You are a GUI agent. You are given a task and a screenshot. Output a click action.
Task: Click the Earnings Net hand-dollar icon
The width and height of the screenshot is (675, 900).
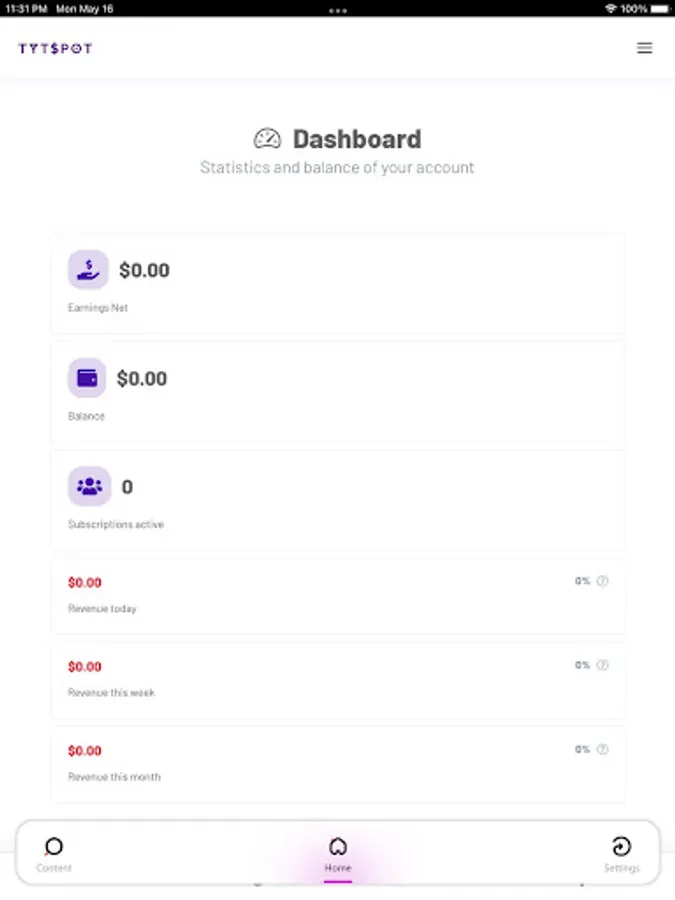88,270
